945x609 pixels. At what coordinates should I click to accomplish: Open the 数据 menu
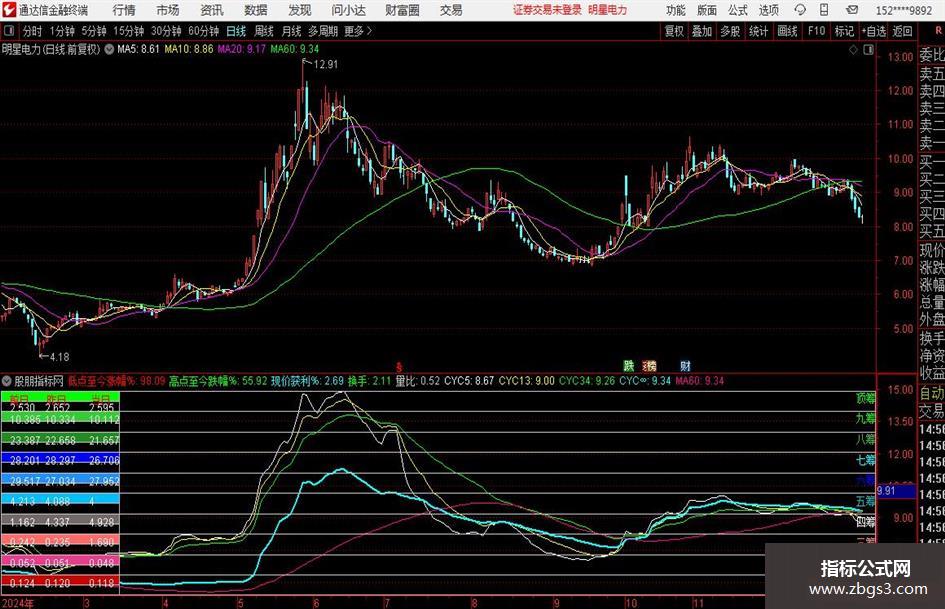coord(256,10)
